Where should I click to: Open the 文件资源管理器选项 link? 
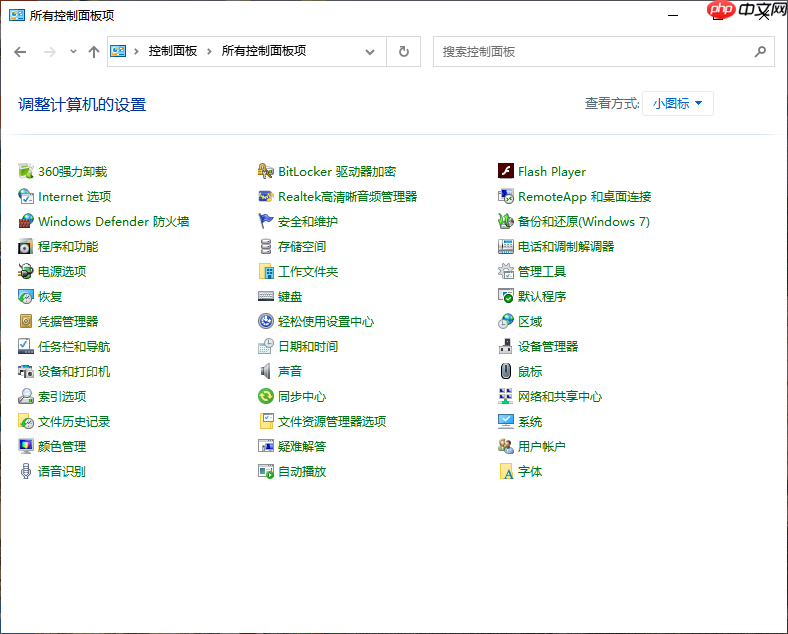tap(332, 421)
